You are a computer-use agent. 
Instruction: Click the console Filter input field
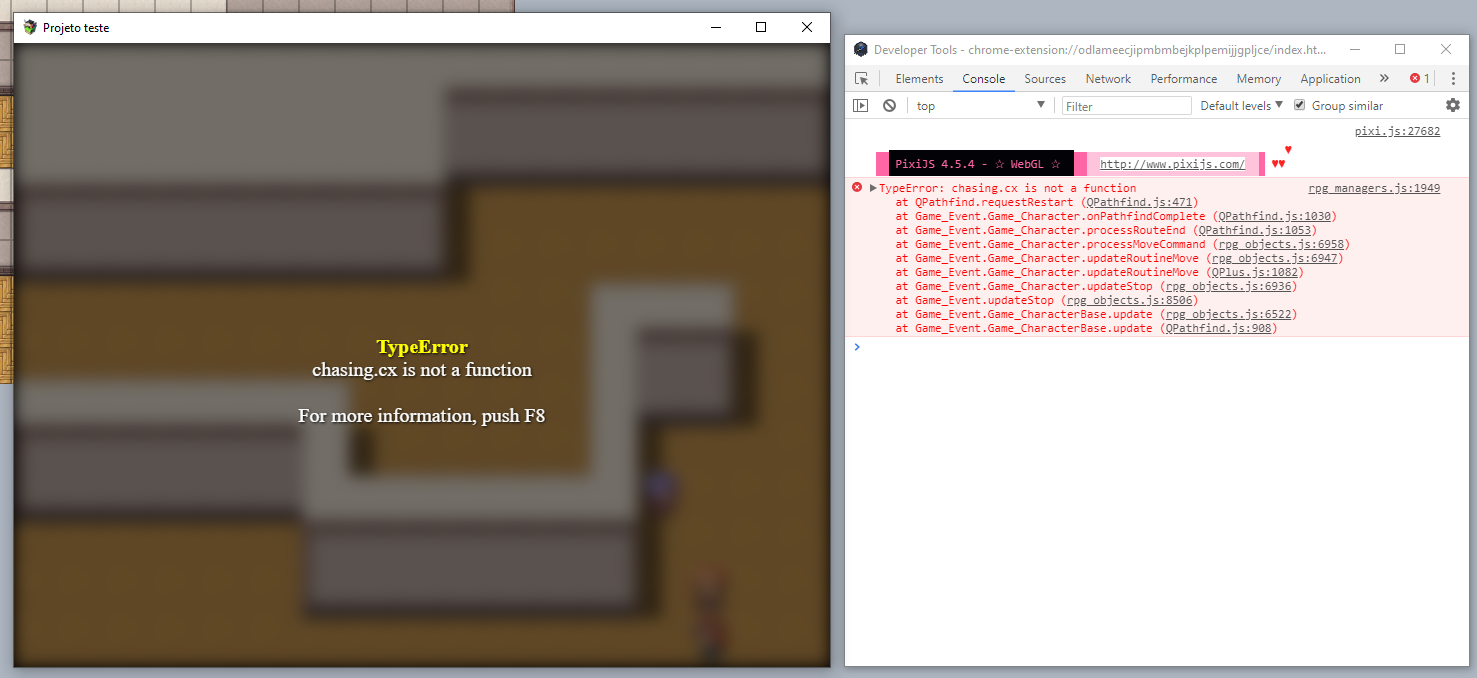click(1127, 105)
